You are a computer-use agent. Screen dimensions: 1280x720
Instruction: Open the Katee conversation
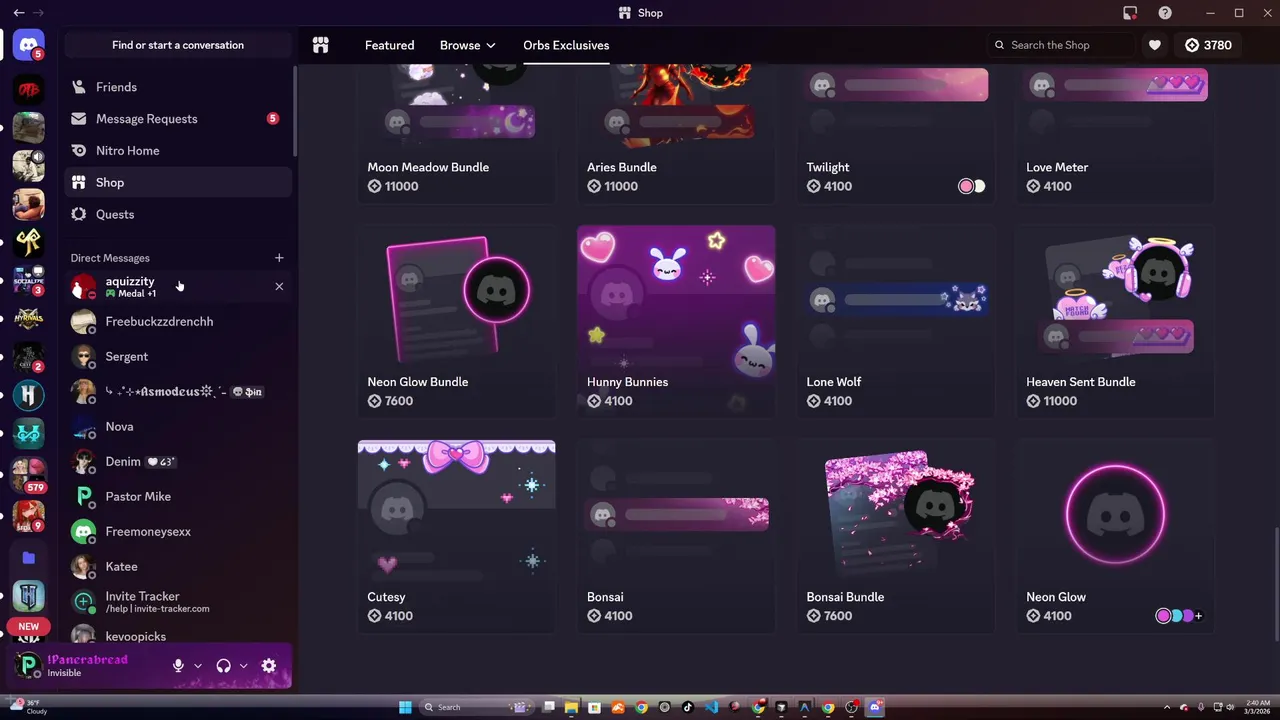point(178,567)
